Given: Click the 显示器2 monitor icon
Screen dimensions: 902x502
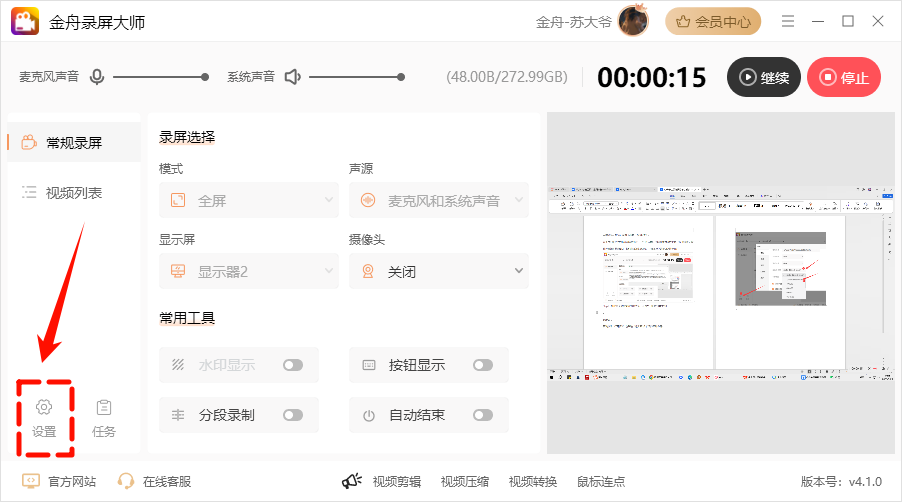Looking at the screenshot, I should [x=178, y=271].
